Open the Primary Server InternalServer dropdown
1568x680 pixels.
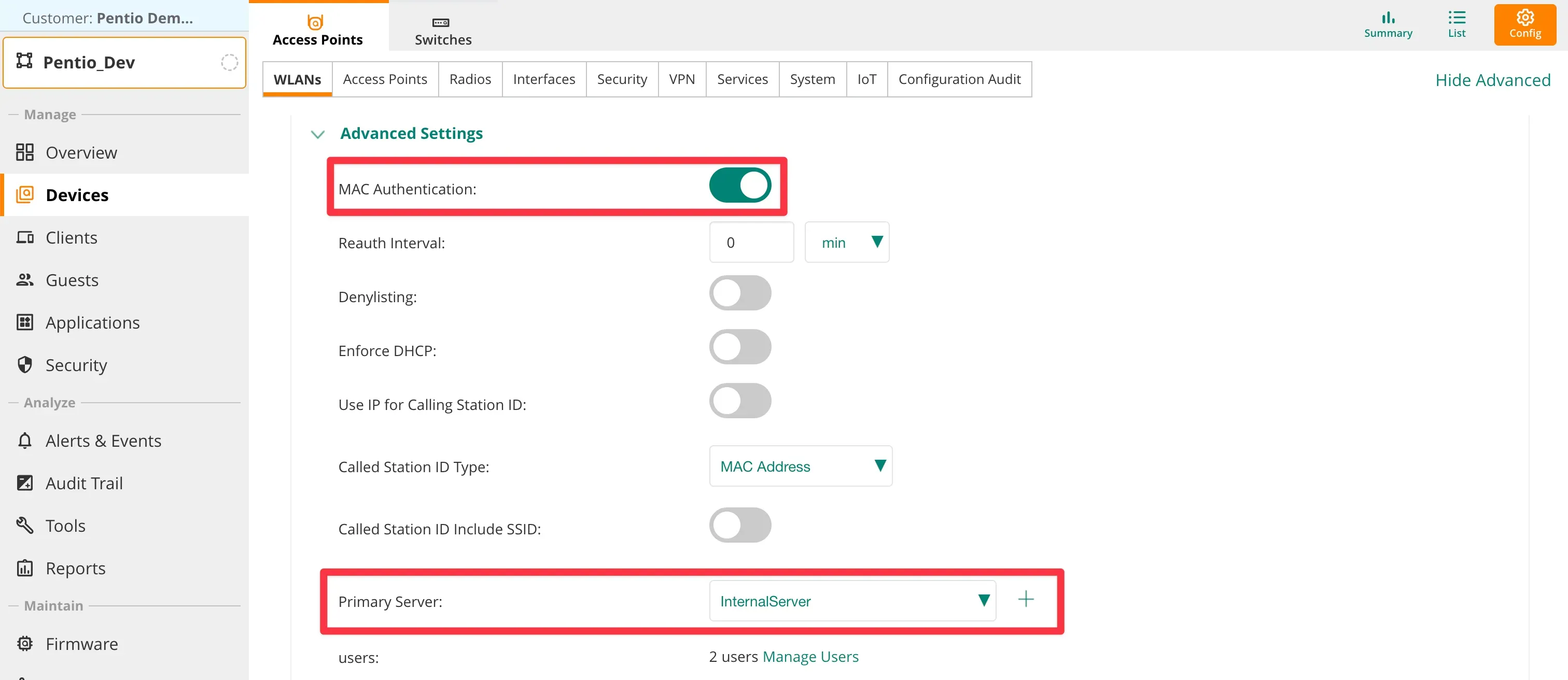(851, 600)
